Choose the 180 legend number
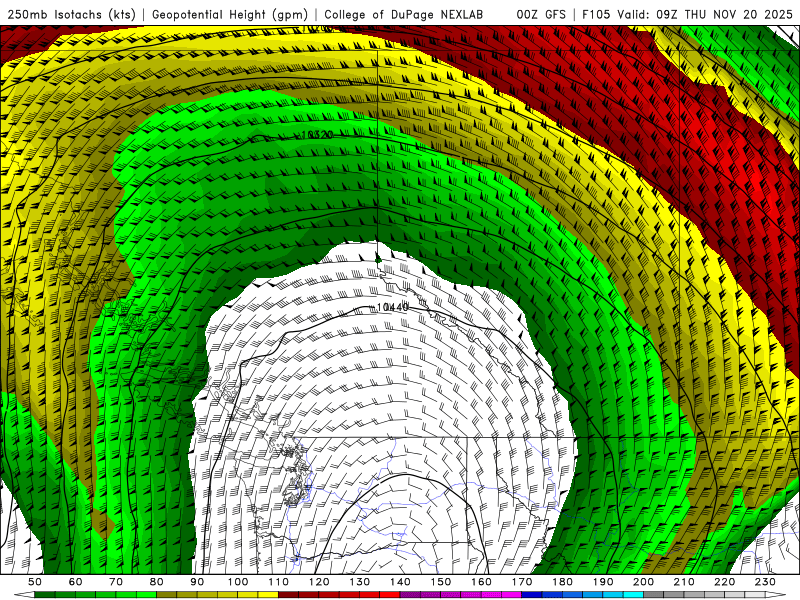 562,582
